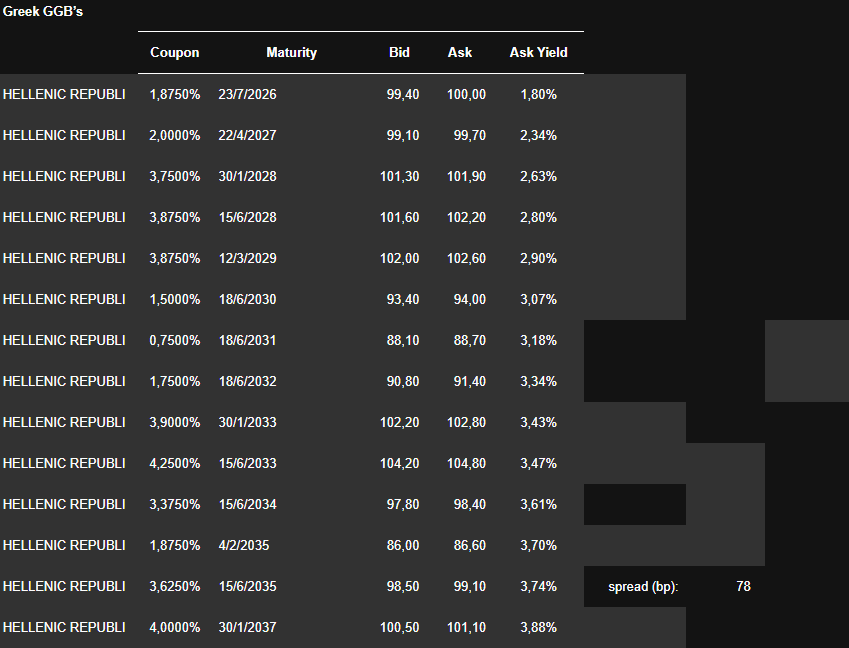Viewport: 849px width, 648px height.
Task: Select the 15/6/2035 maturity cell
Action: (x=247, y=586)
